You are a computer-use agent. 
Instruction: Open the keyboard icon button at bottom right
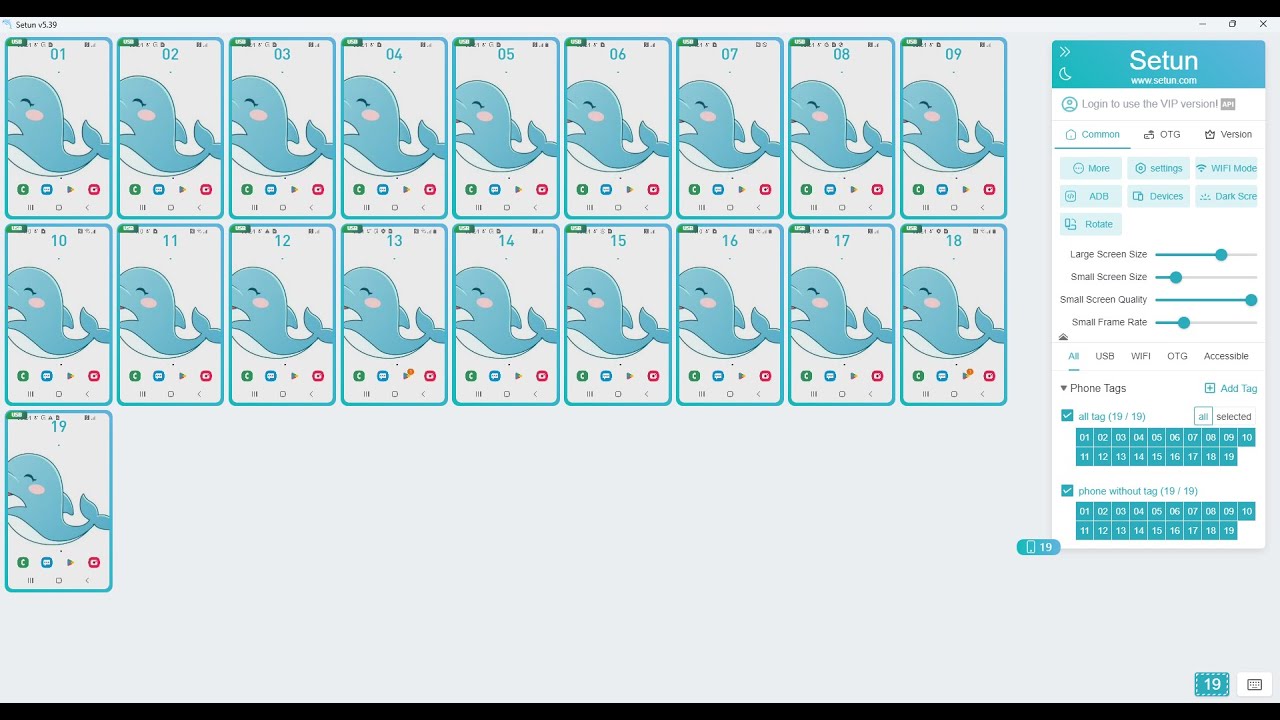pos(1255,684)
